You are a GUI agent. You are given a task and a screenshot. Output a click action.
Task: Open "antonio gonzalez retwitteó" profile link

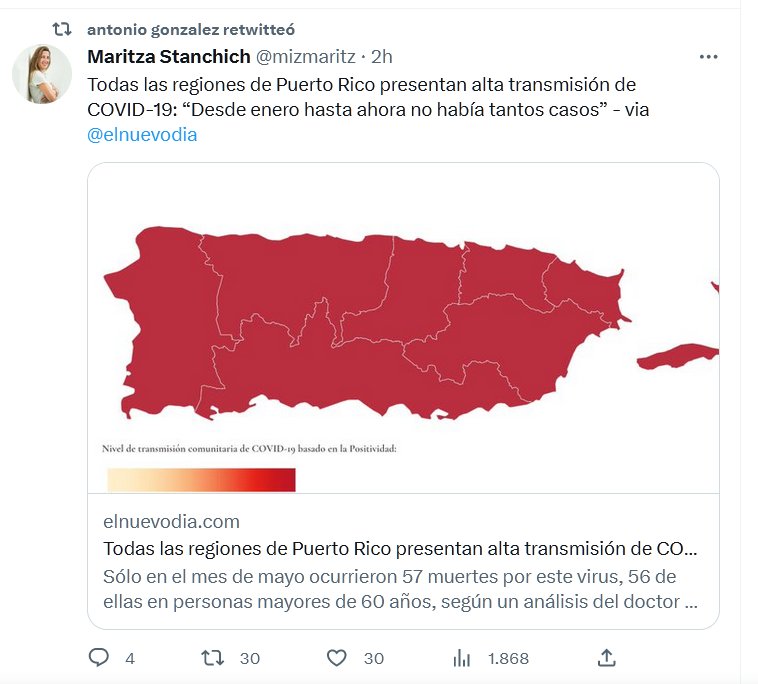(x=191, y=30)
